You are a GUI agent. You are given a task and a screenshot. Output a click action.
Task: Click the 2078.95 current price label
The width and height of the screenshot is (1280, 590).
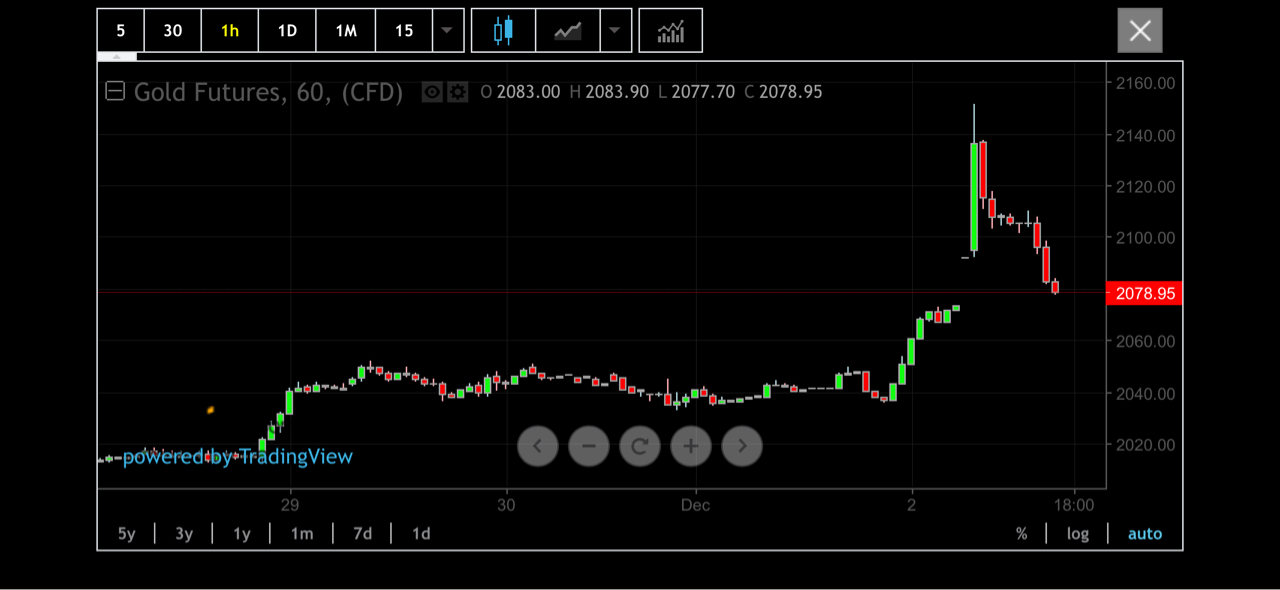(1145, 293)
